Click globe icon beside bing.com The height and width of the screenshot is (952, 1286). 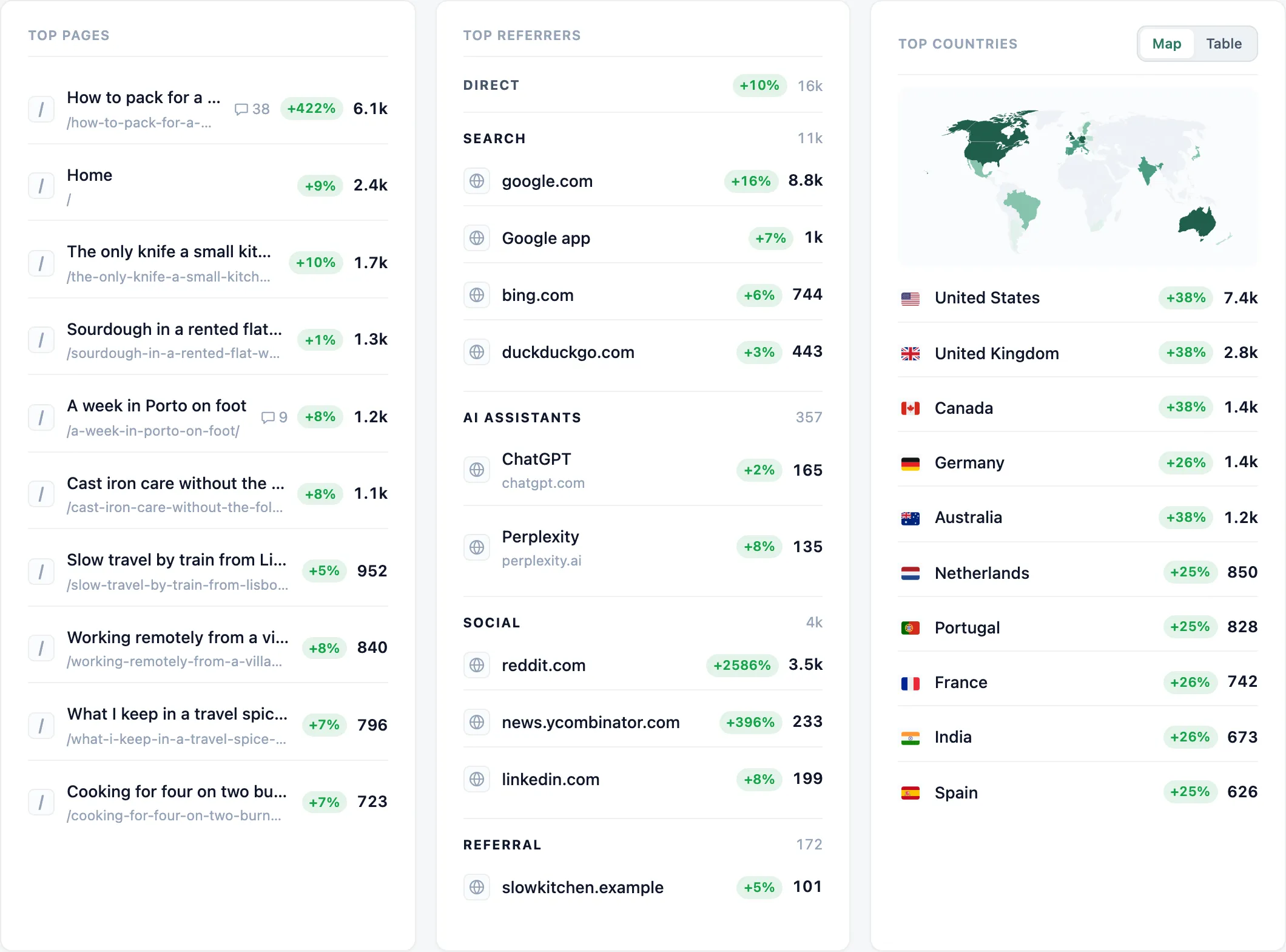pyautogui.click(x=477, y=295)
